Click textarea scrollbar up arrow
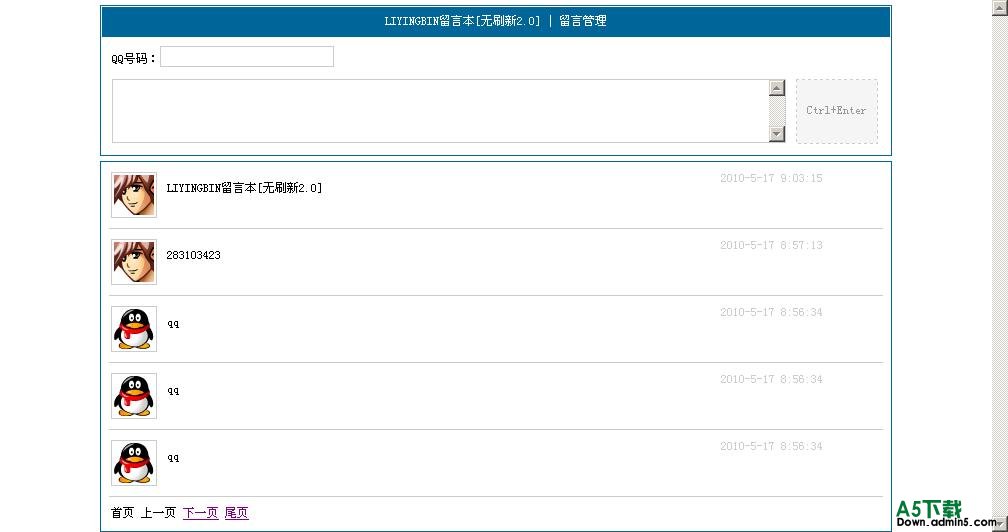1008x532 pixels. click(777, 88)
